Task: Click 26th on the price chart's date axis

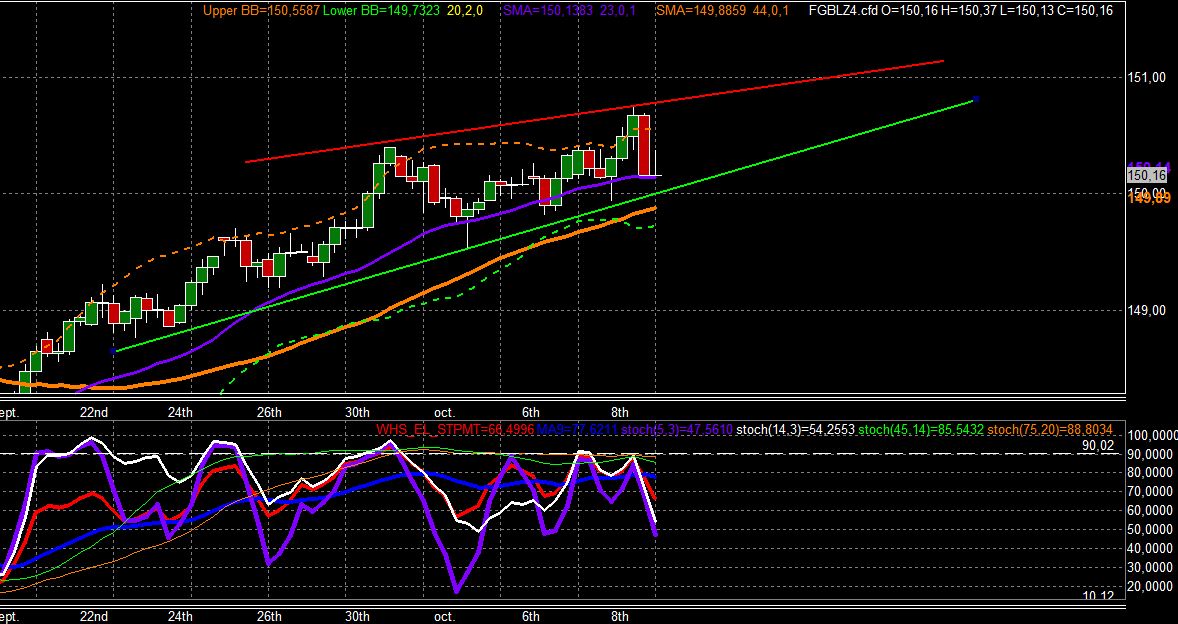Action: (269, 411)
